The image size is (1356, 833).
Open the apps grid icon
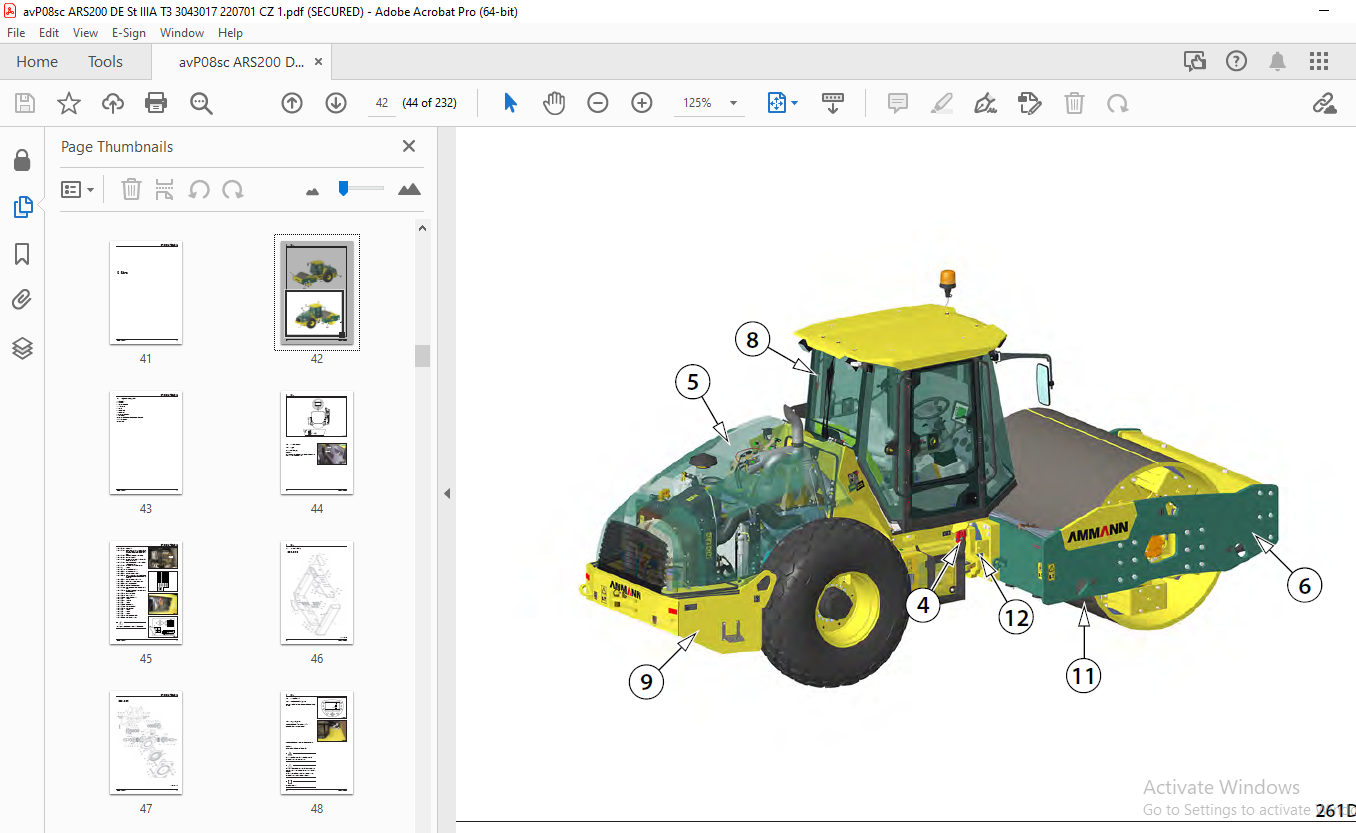coord(1319,61)
